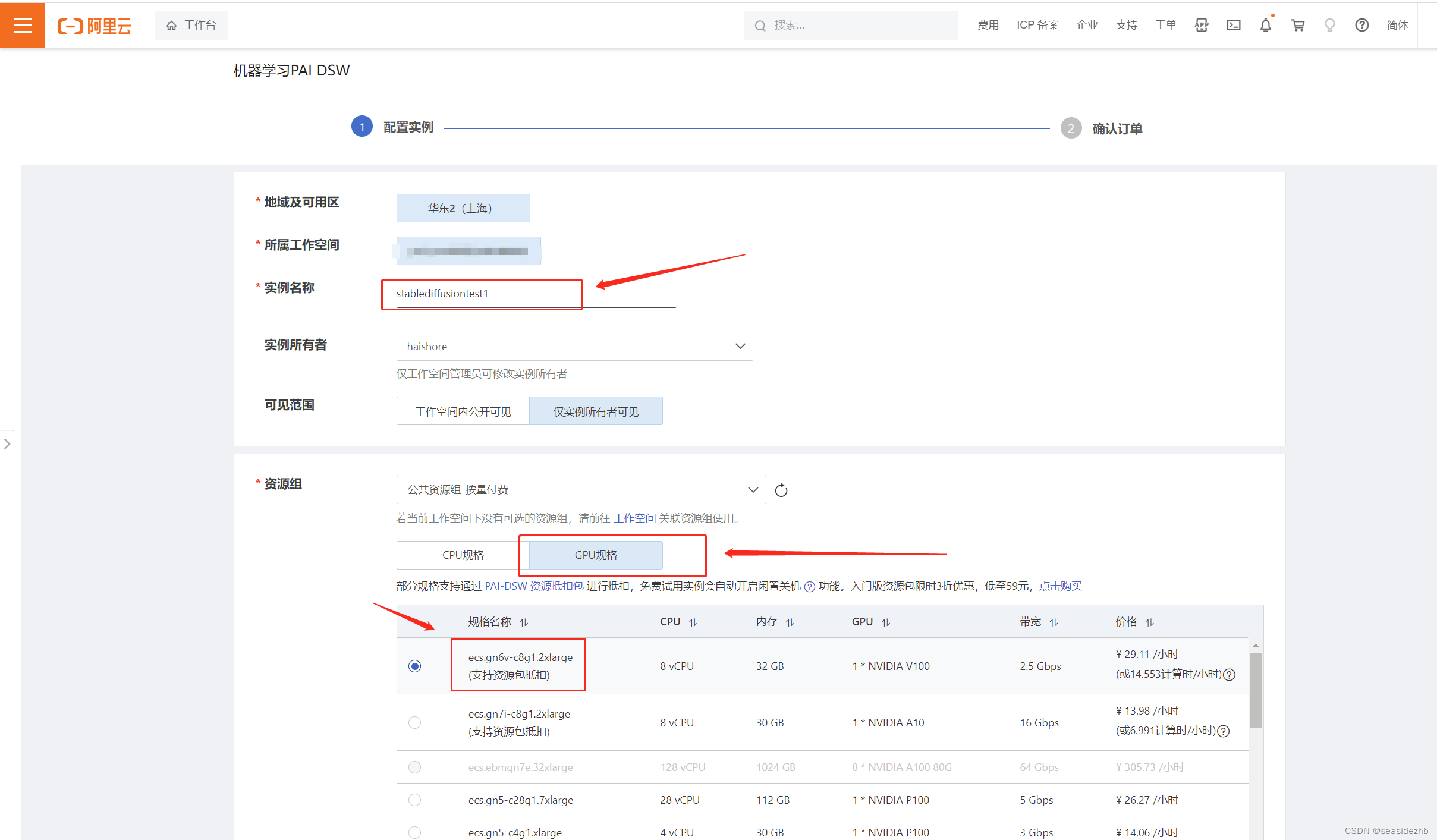Click the sort icon next to 价格 column

(x=1149, y=622)
